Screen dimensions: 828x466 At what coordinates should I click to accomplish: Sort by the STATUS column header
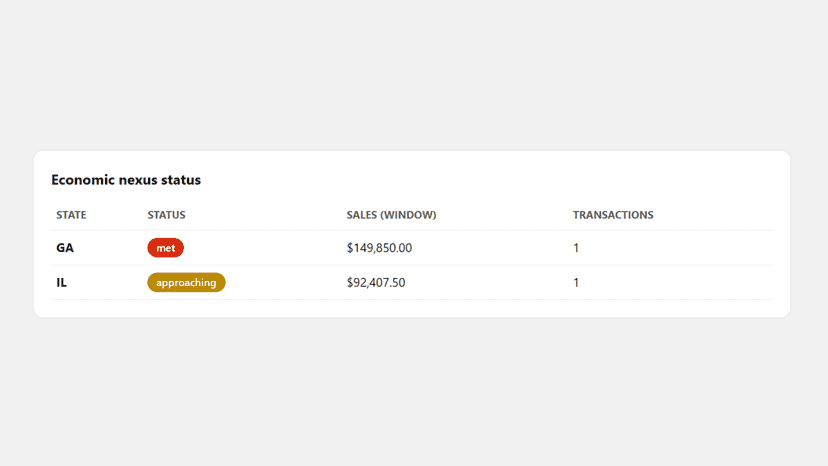pos(166,215)
